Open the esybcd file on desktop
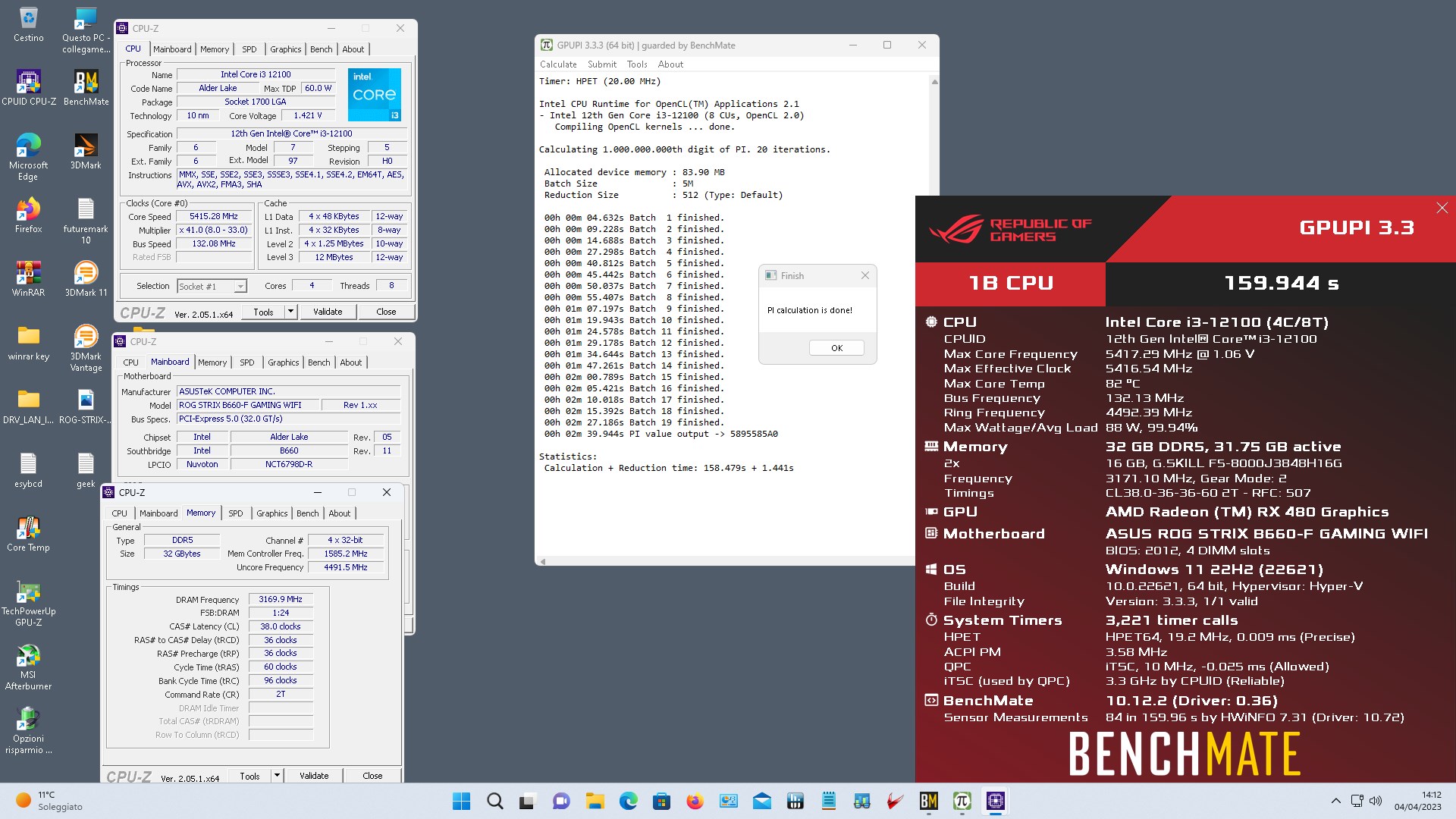Viewport: 1456px width, 819px height. 29,469
